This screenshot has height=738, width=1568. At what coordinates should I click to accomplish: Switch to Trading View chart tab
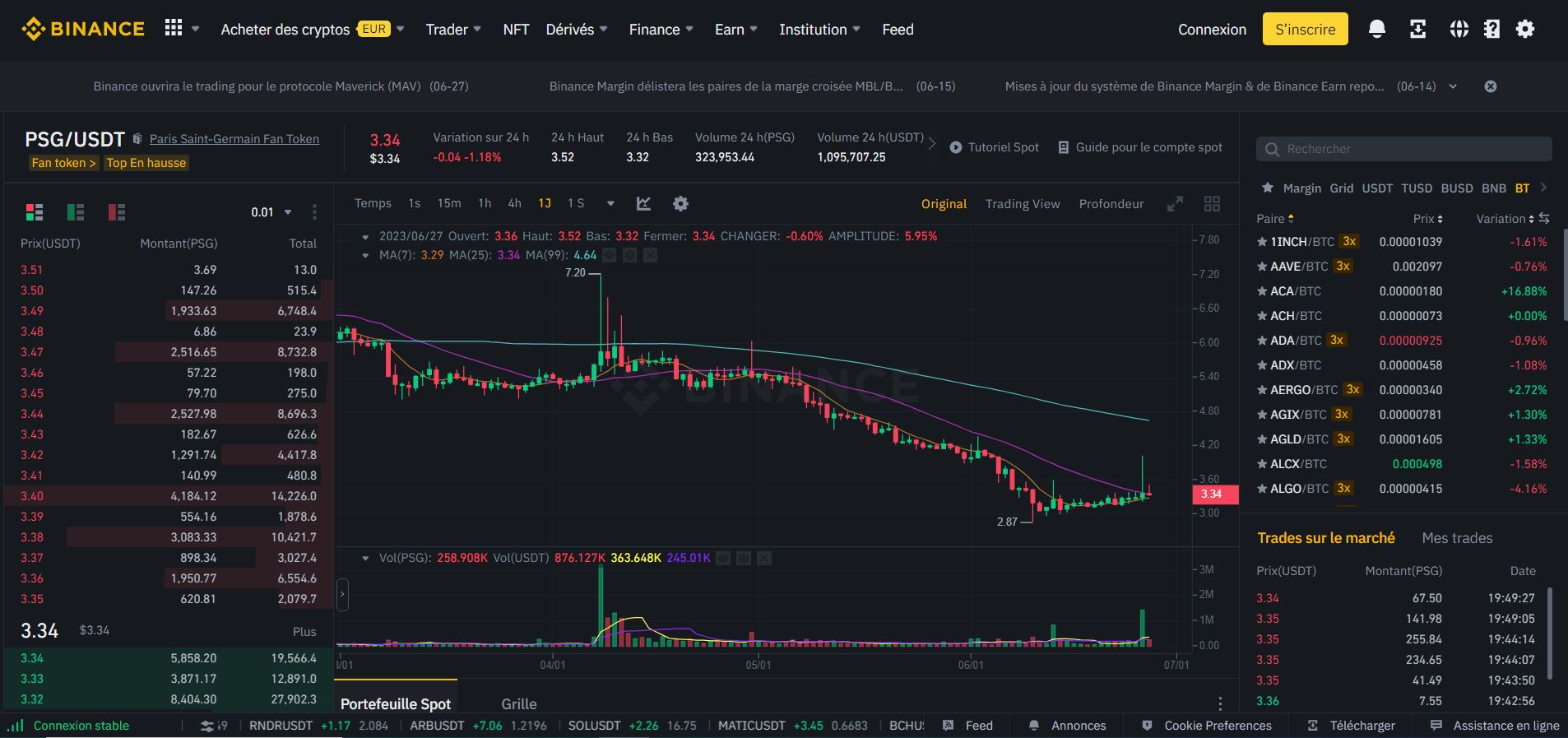(1023, 204)
